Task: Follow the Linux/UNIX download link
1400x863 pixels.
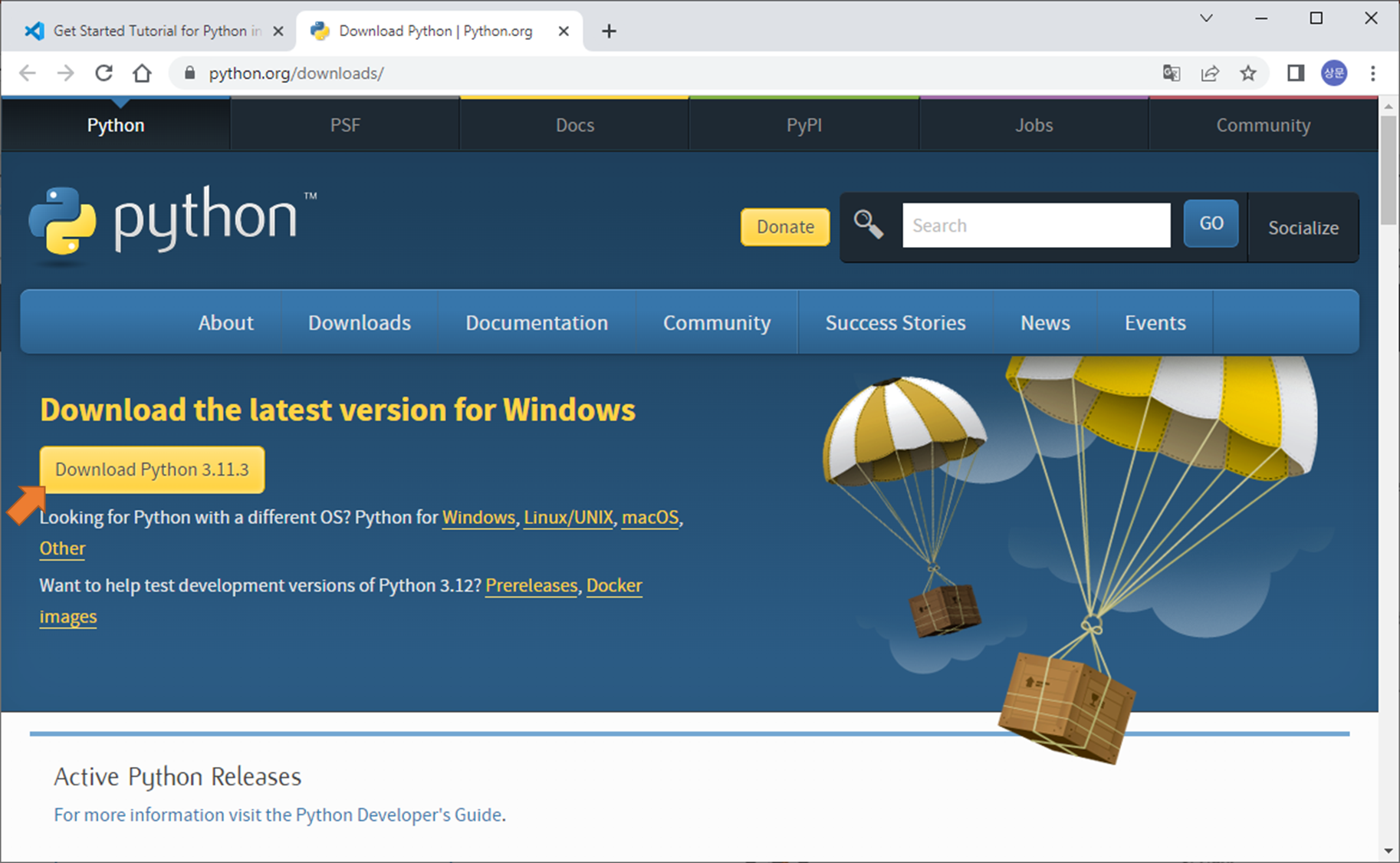Action: click(x=569, y=518)
